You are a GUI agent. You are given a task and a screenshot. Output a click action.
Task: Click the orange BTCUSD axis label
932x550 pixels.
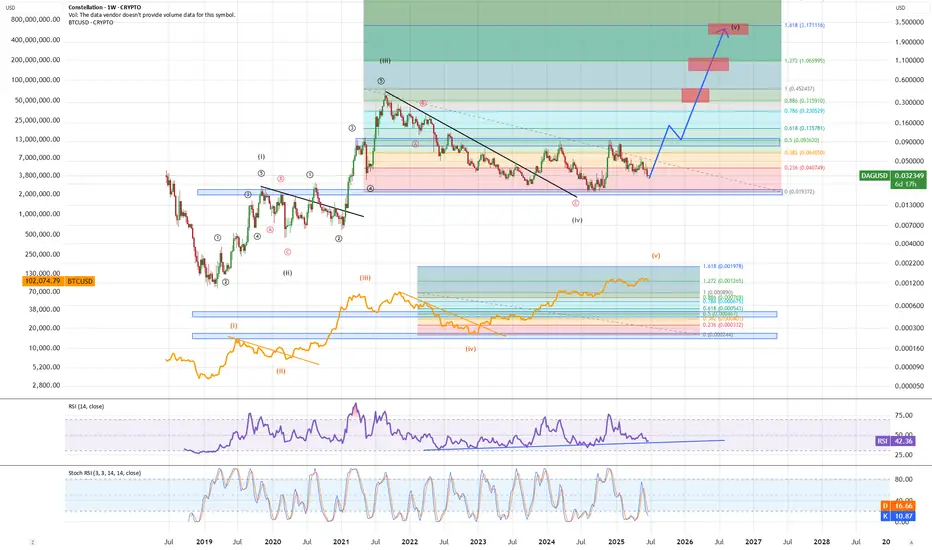coord(80,281)
